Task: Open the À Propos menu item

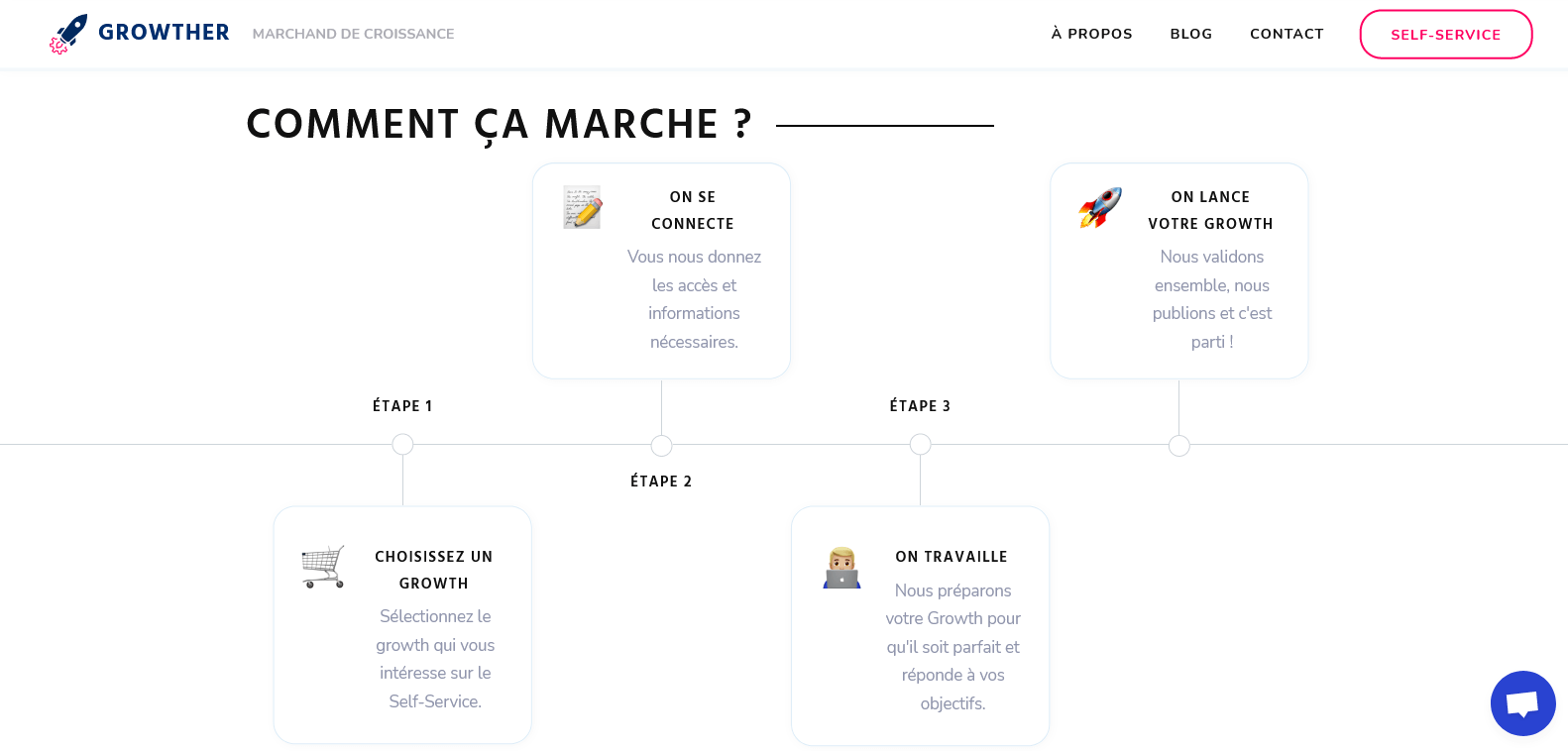Action: pos(1091,34)
